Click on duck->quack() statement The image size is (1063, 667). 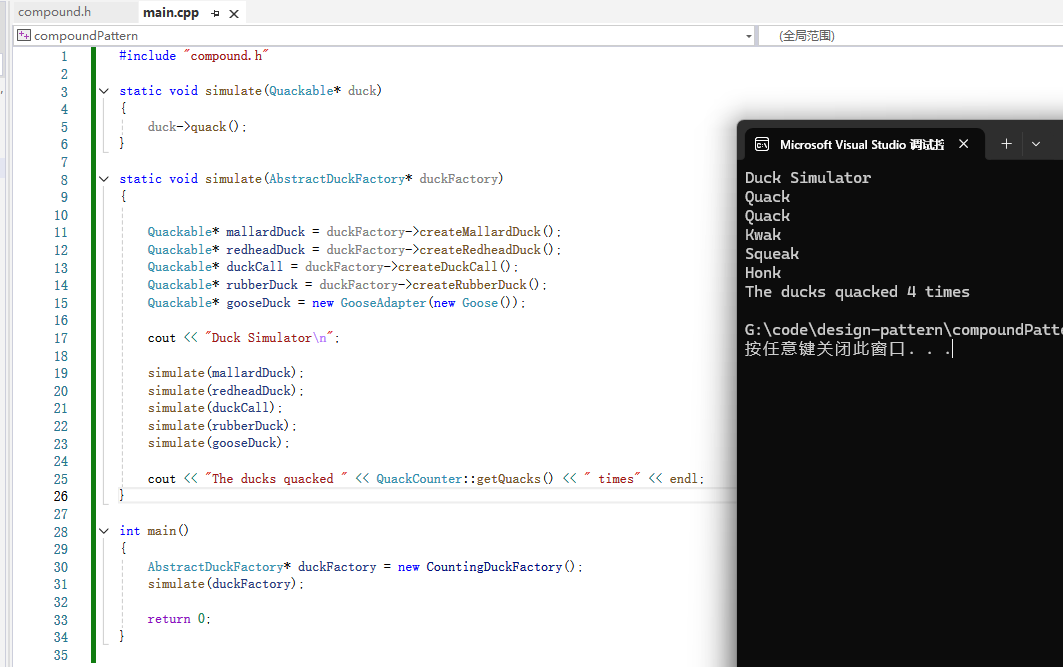click(x=197, y=127)
